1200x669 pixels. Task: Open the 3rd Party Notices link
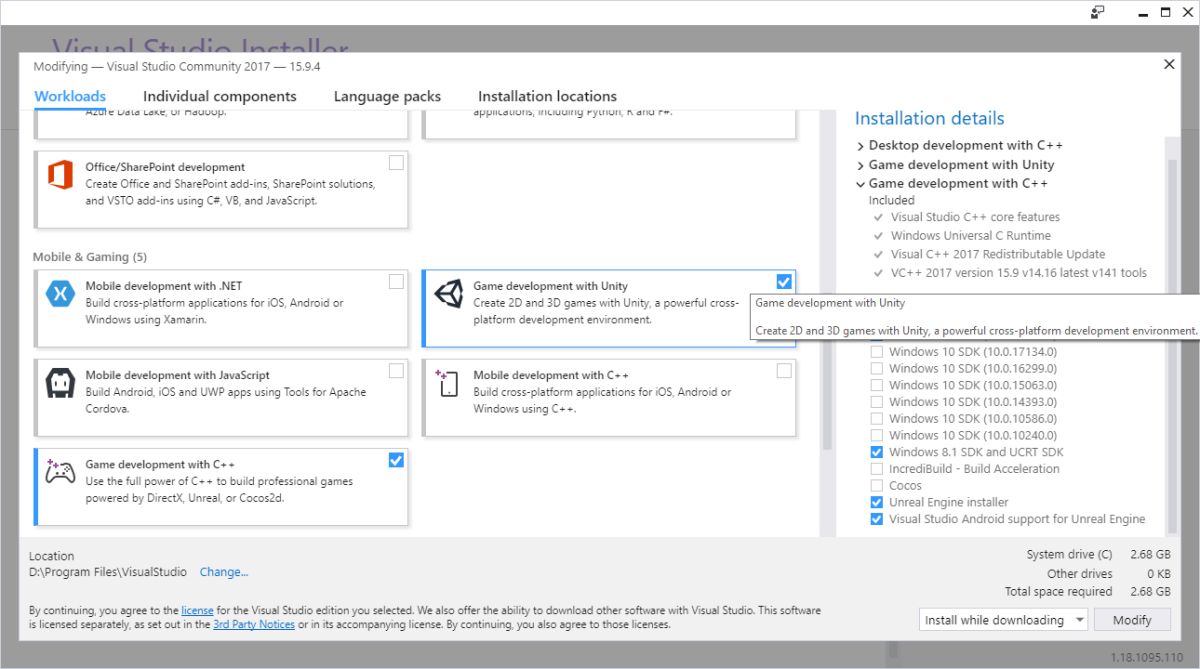tap(254, 624)
